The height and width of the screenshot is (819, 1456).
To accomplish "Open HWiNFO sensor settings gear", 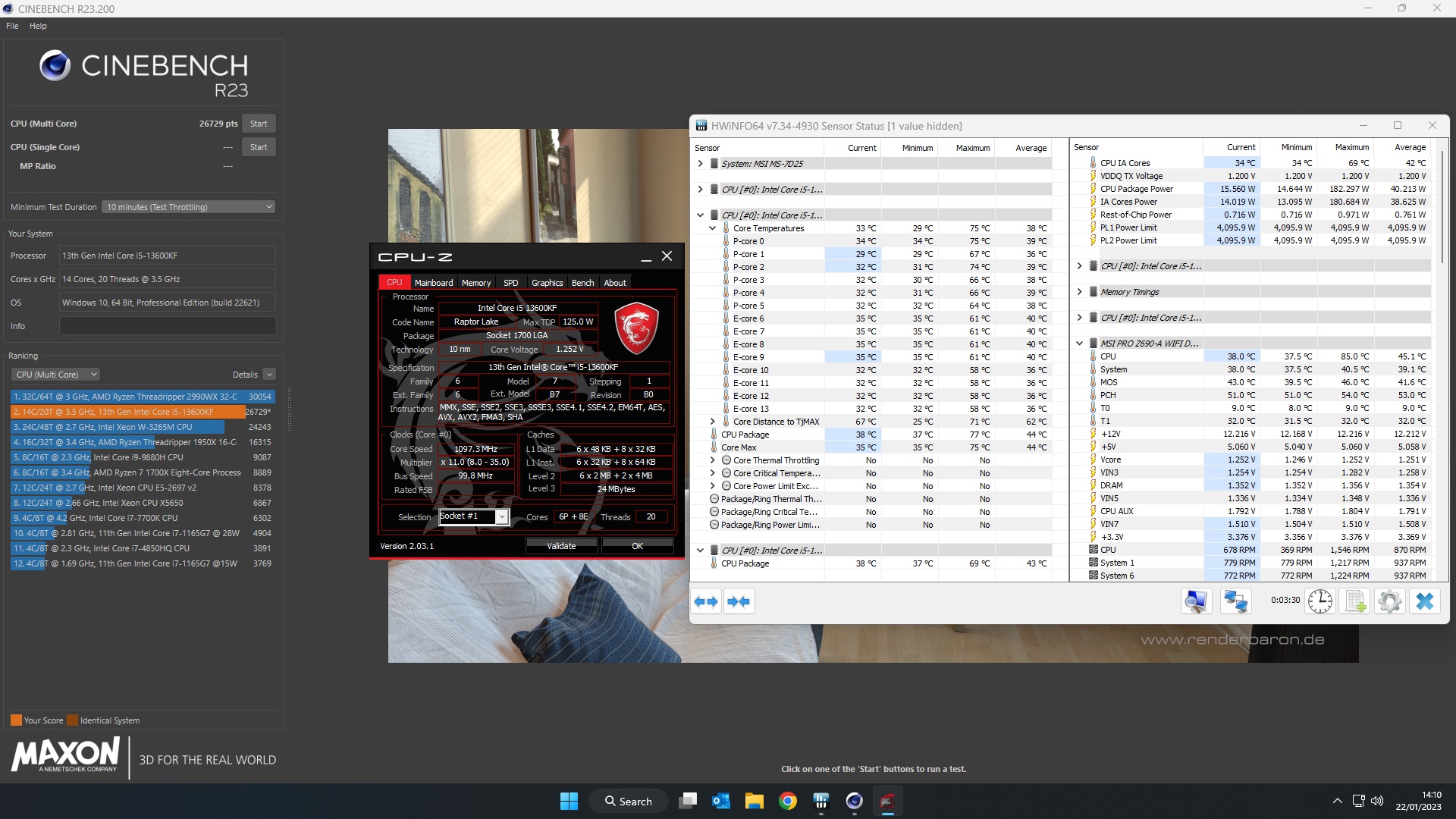I will (1389, 601).
